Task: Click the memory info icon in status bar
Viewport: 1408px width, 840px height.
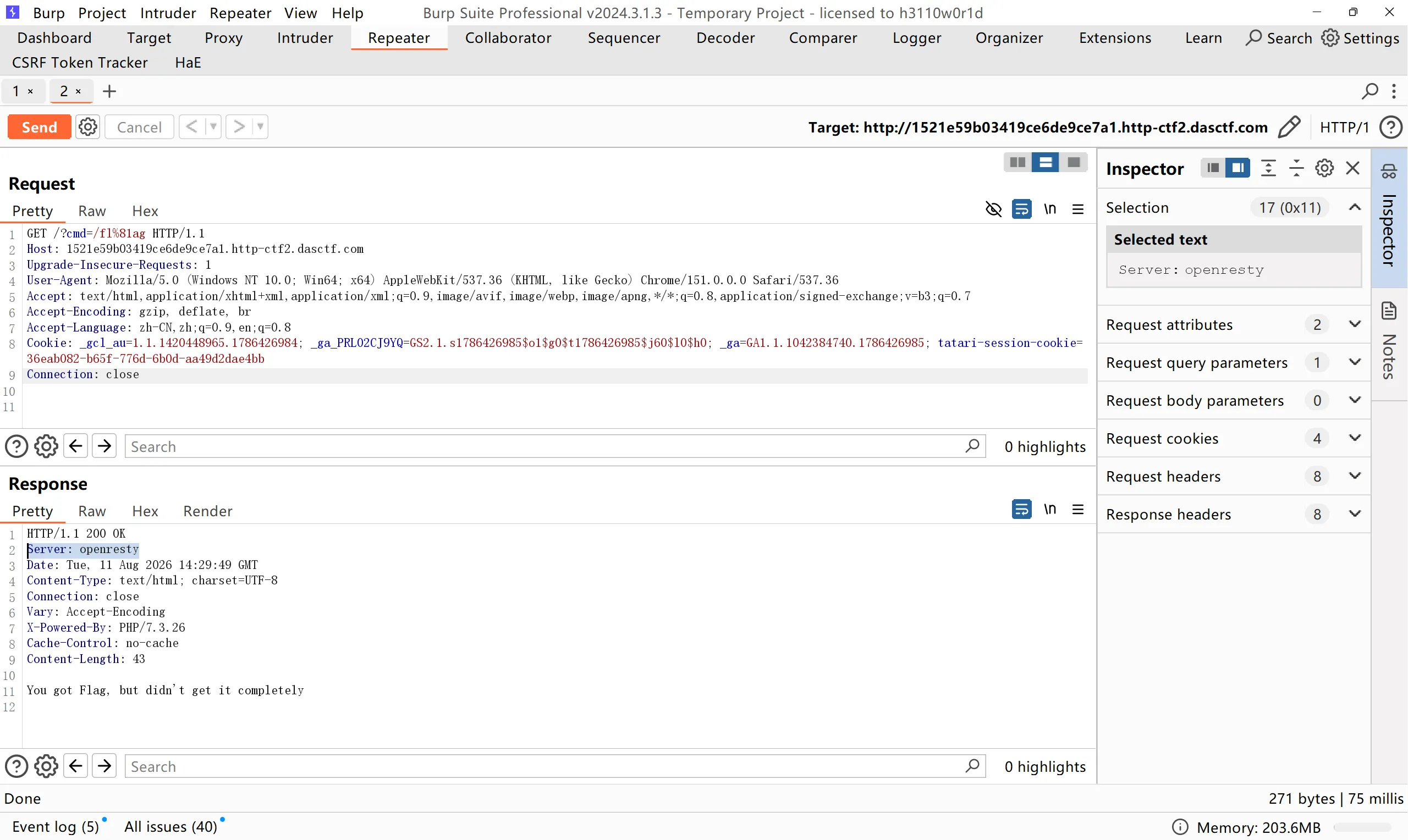Action: click(1180, 827)
